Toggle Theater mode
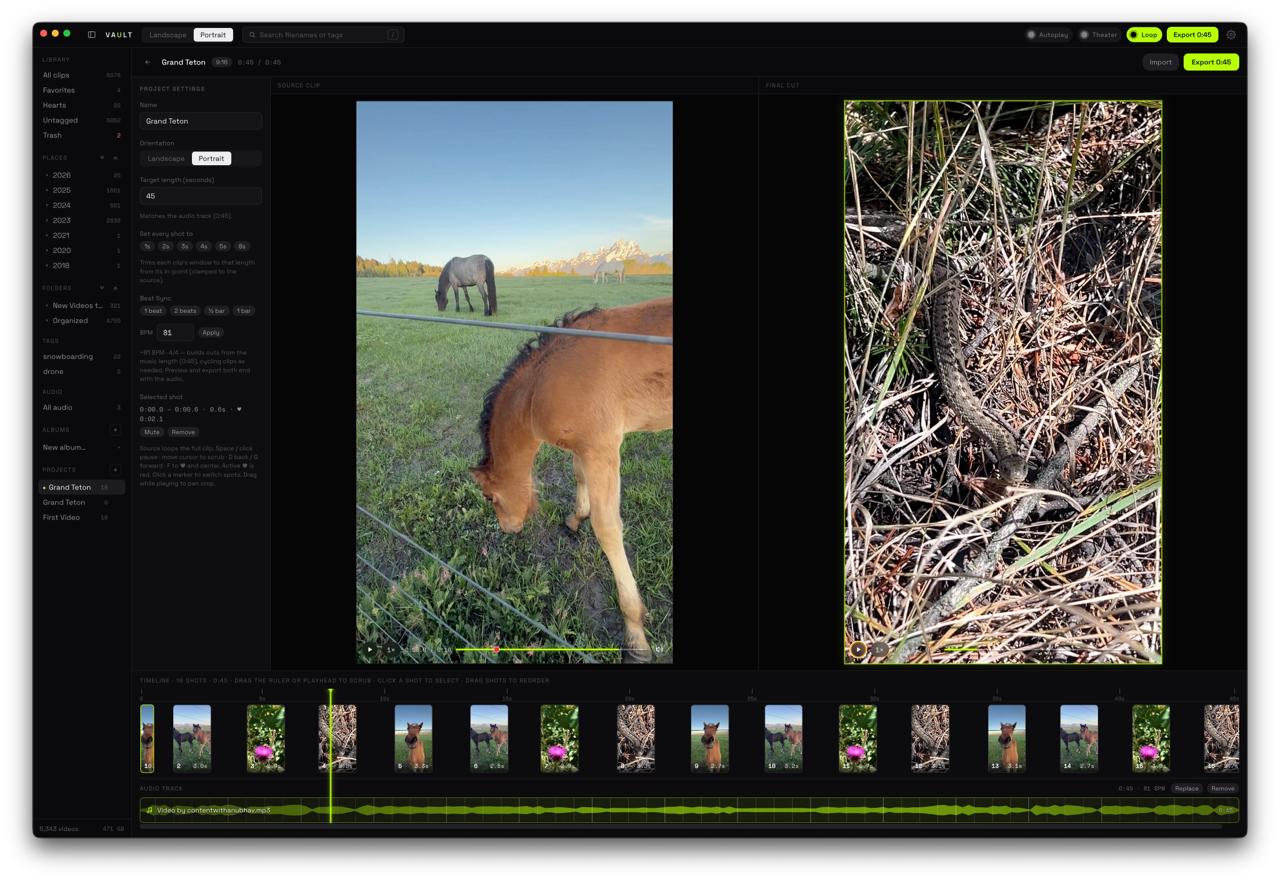Image resolution: width=1280 pixels, height=881 pixels. 1098,35
